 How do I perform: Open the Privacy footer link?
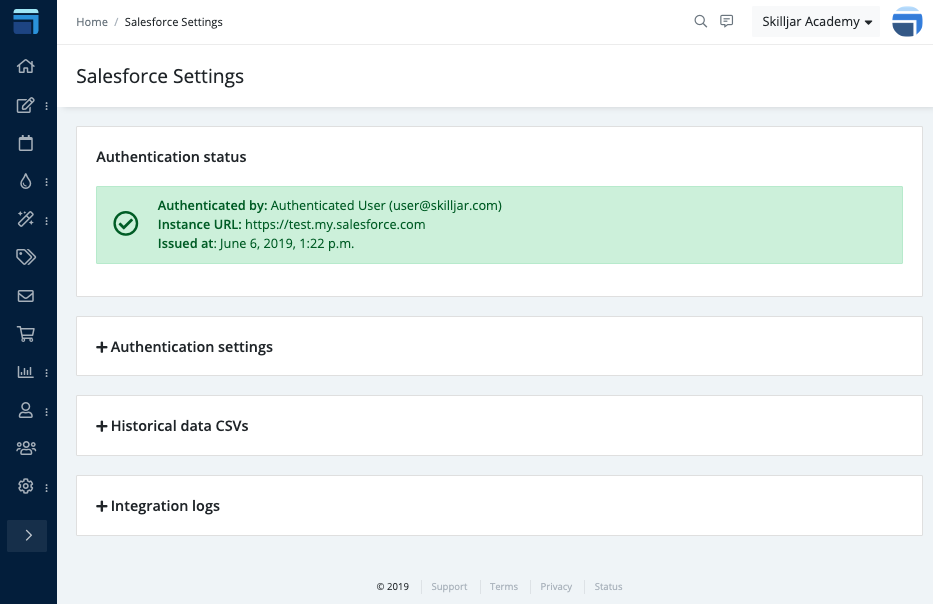pyautogui.click(x=556, y=587)
